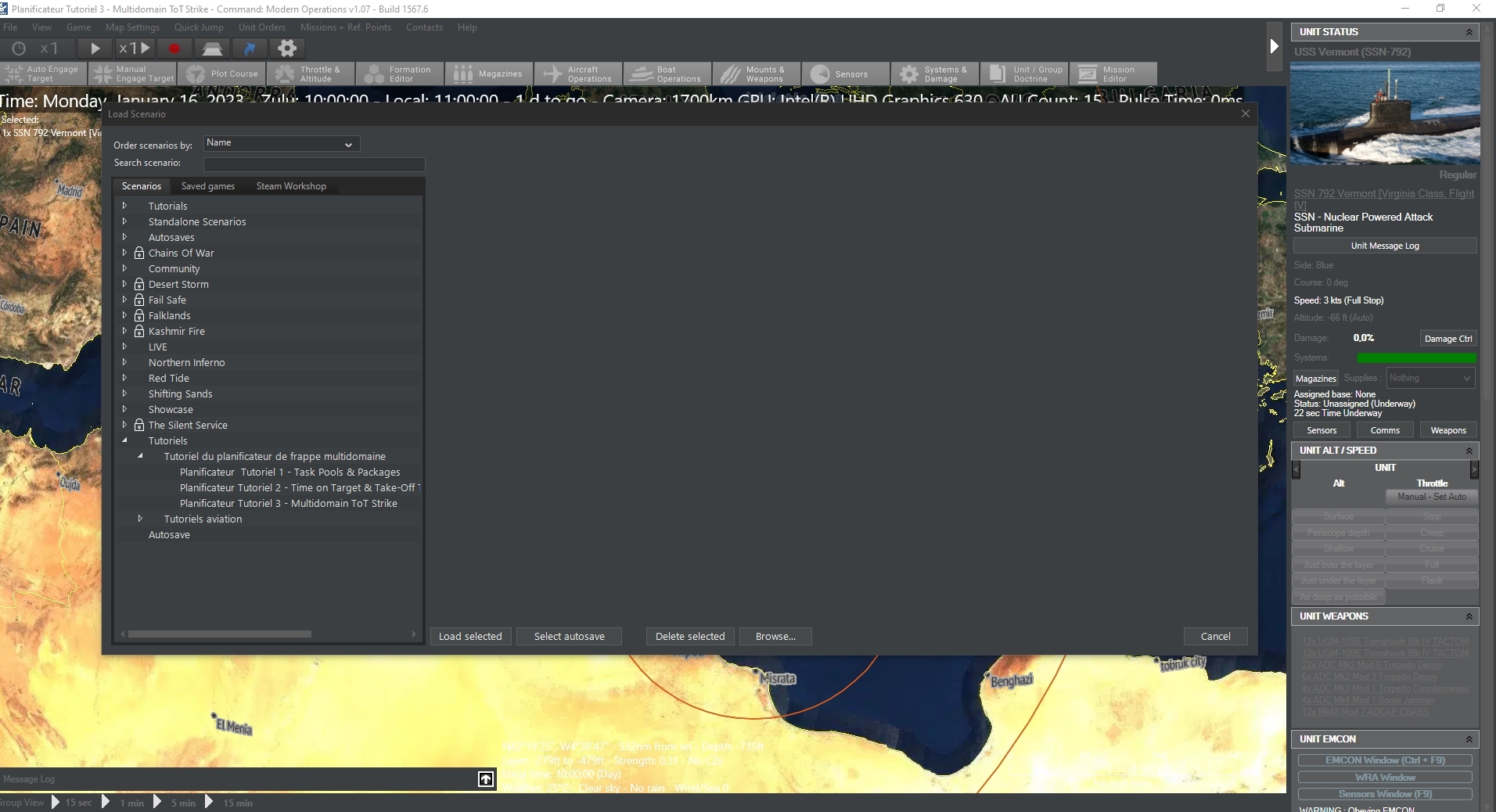Click the Load selected button

pos(470,637)
